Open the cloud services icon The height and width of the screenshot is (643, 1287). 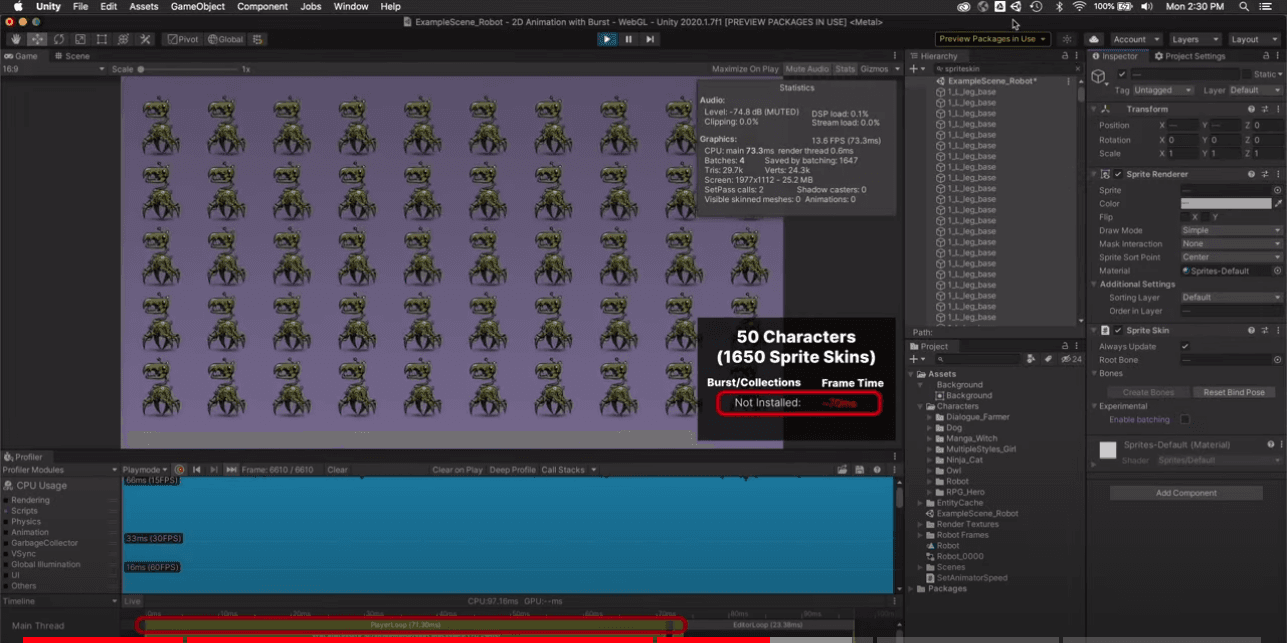1094,39
